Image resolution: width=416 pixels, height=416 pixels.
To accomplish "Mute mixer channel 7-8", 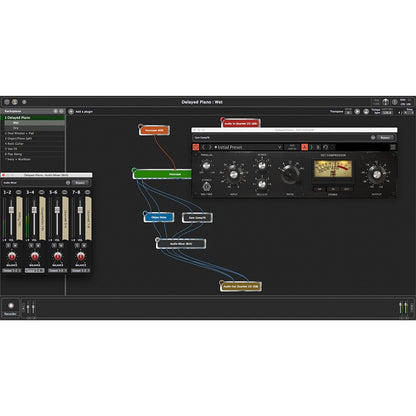I will [x=84, y=246].
